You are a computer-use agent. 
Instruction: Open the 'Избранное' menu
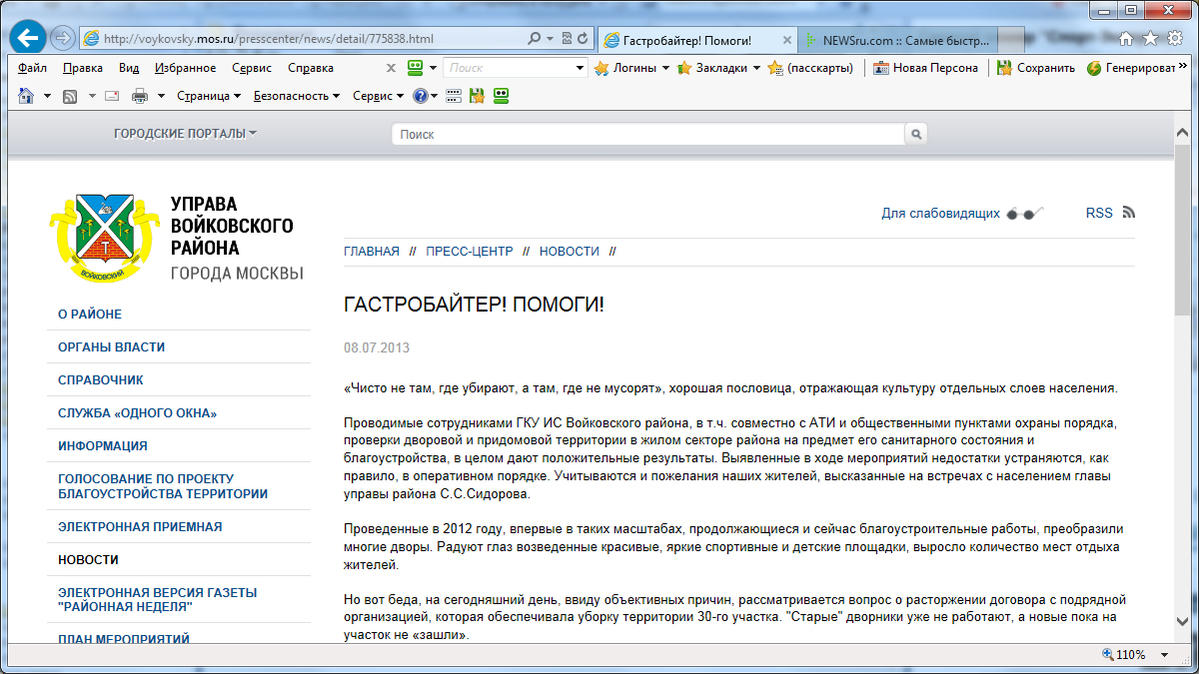tap(185, 68)
